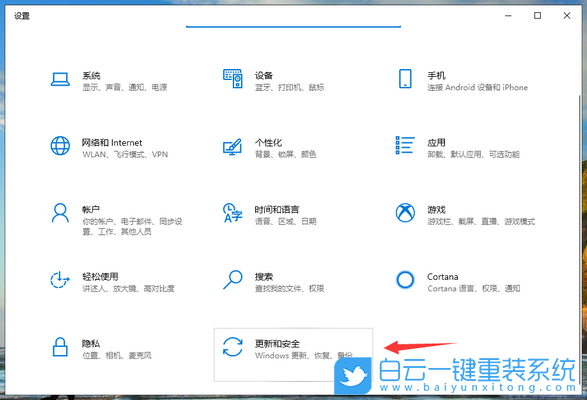Click the WLAN、飞行模式、VPN description
The image size is (587, 400).
point(125,154)
